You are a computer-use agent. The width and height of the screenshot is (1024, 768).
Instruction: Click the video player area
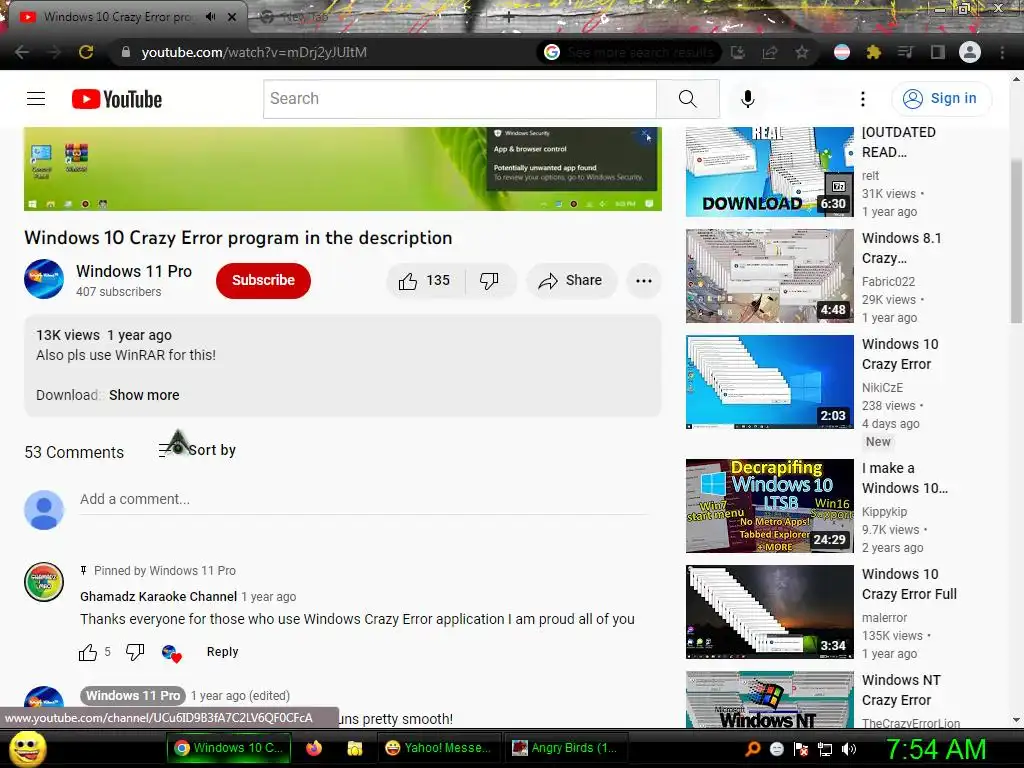point(343,168)
